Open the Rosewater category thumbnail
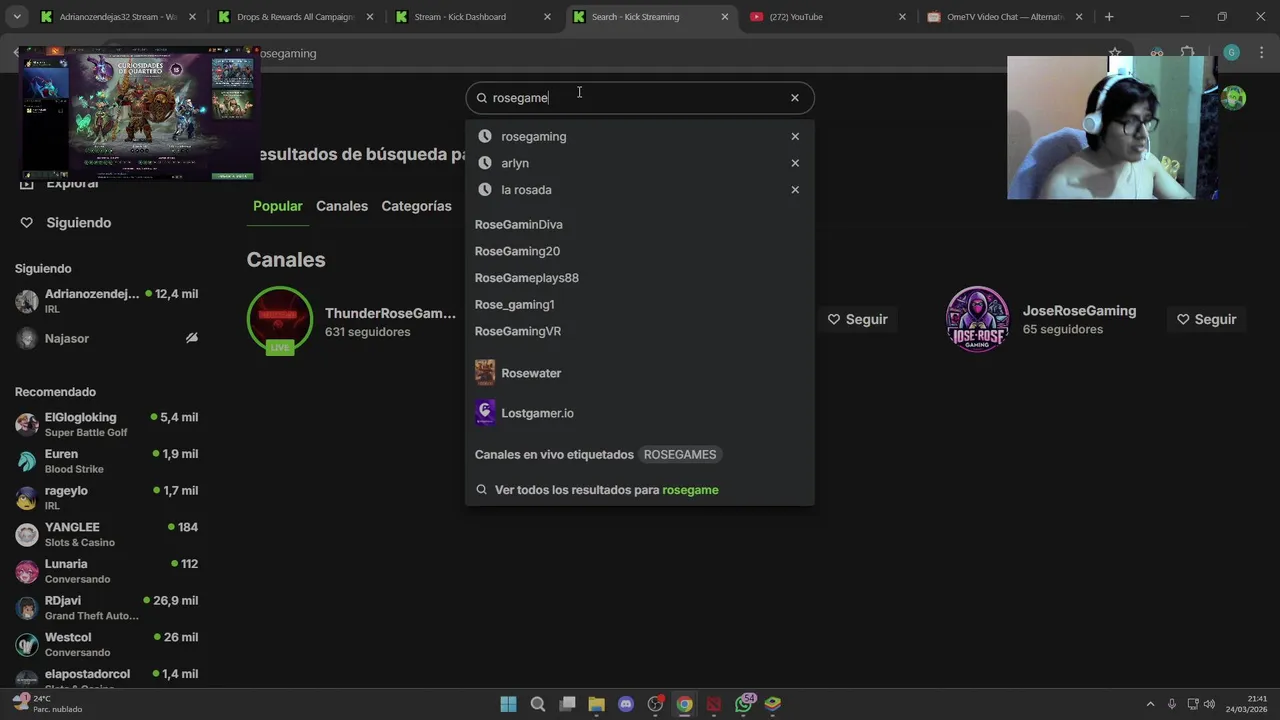Screen dimensions: 1280x720 click(485, 373)
